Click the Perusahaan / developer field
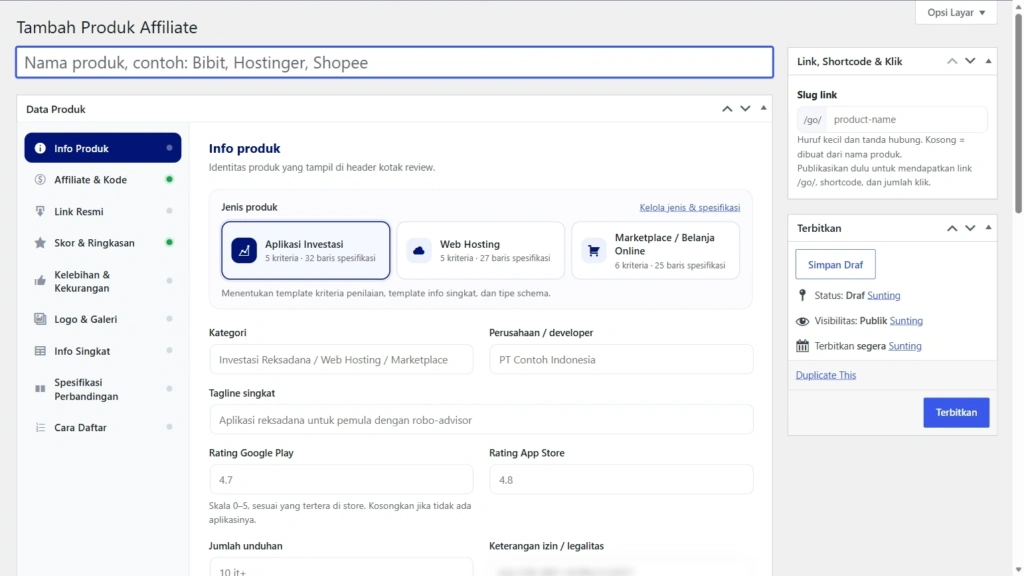The width and height of the screenshot is (1024, 576). click(x=621, y=359)
